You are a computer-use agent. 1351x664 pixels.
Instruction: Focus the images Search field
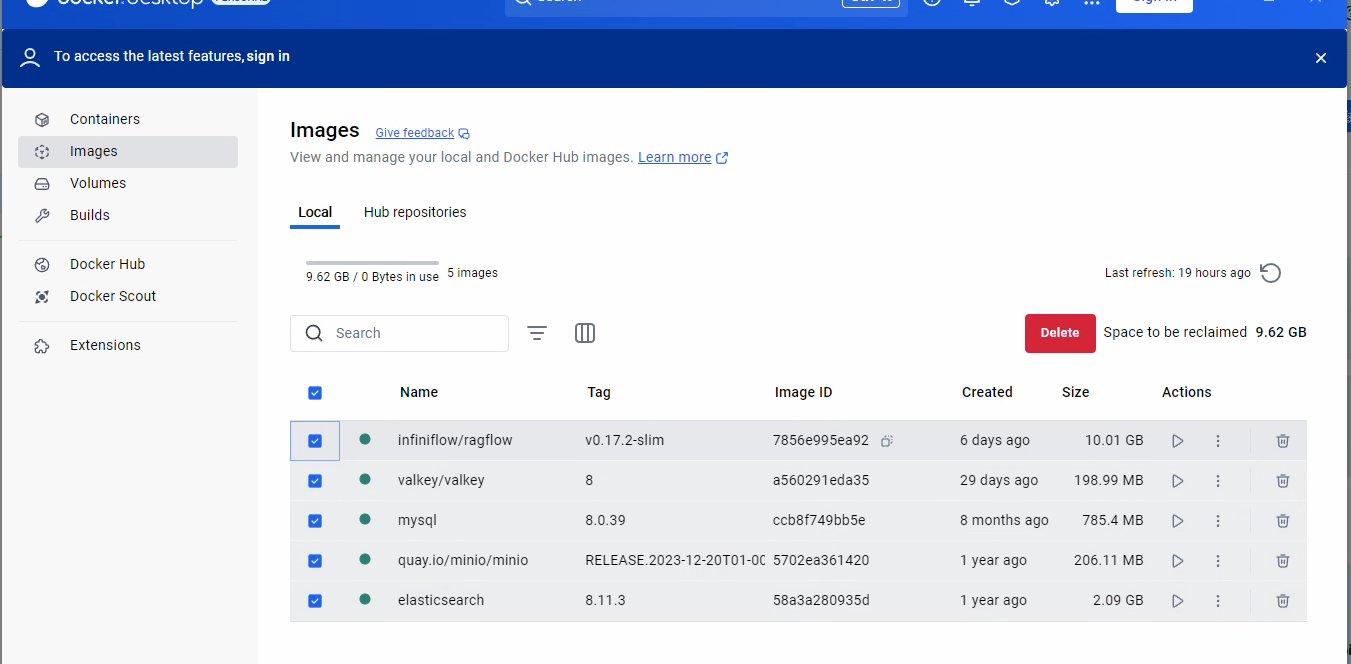[399, 333]
